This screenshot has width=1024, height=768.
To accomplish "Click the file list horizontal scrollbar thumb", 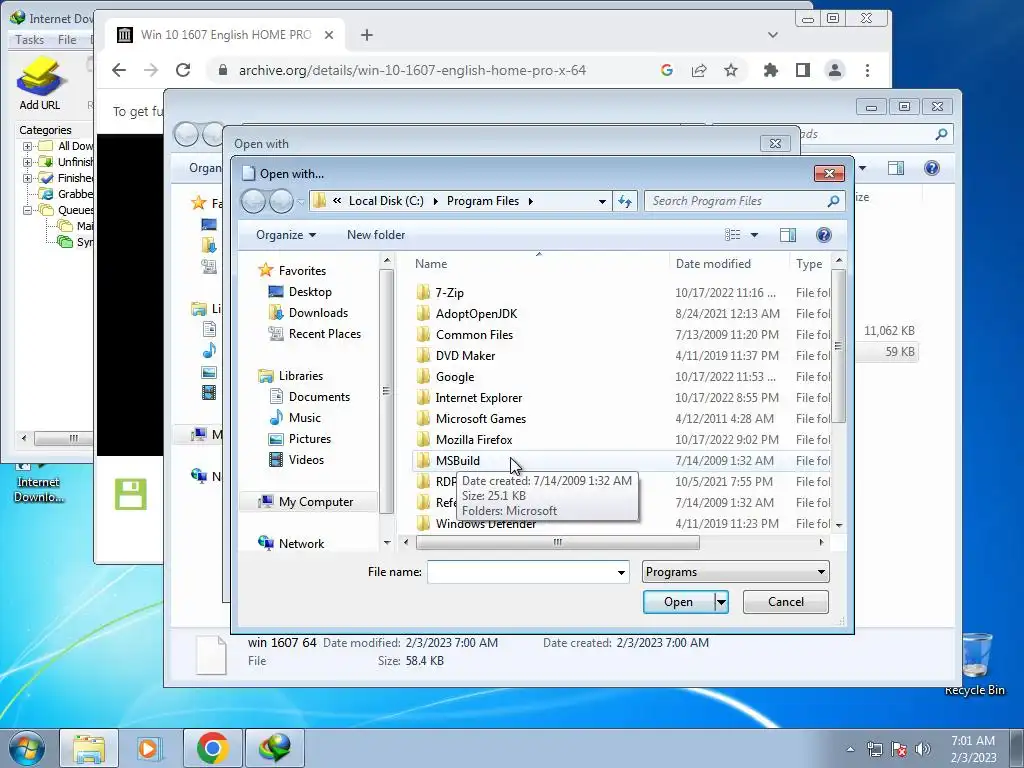I will 557,543.
